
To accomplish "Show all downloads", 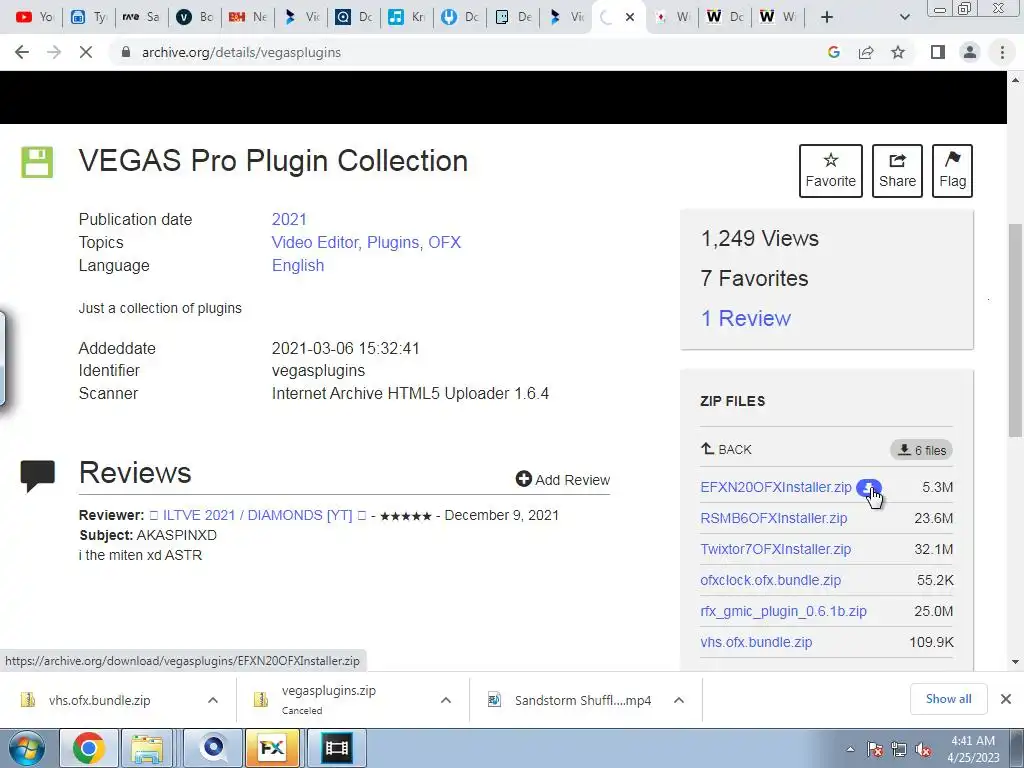I will pyautogui.click(x=948, y=699).
